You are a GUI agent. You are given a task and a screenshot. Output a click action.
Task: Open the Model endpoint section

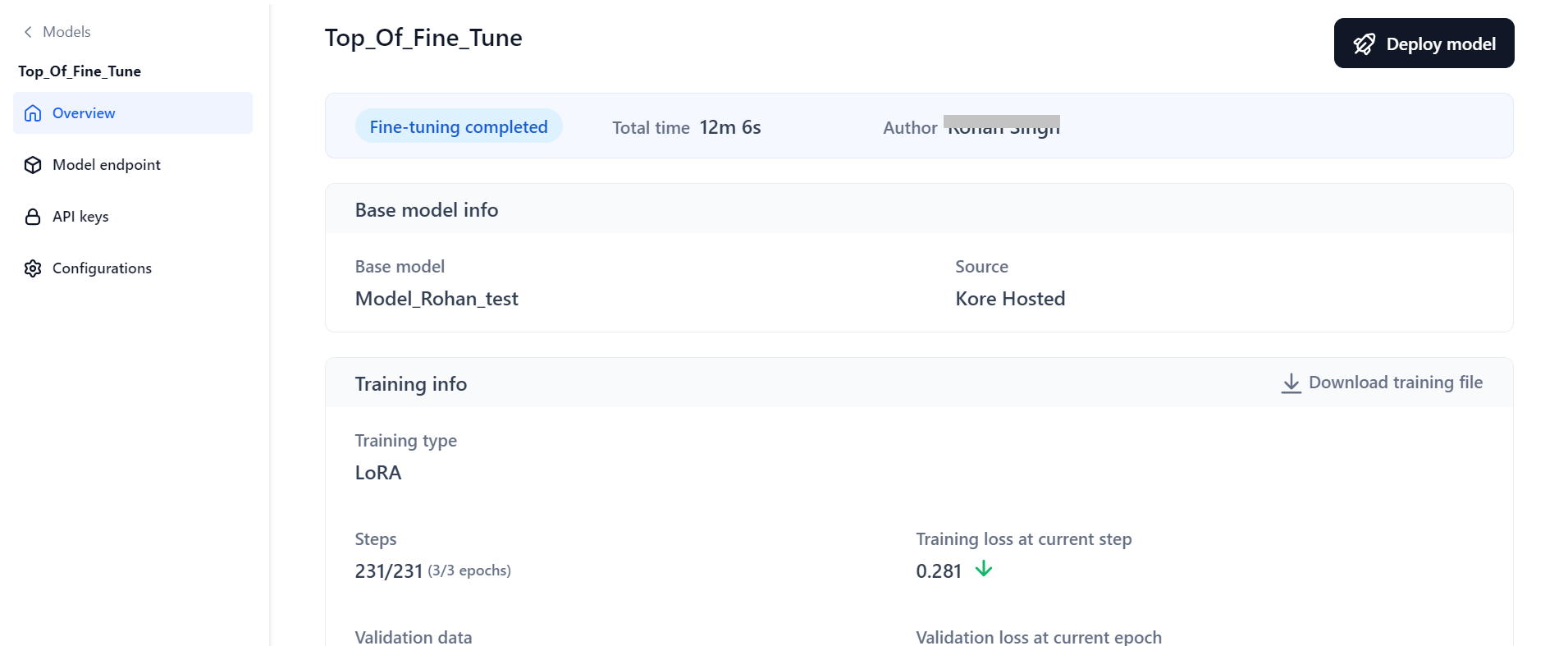pos(106,165)
